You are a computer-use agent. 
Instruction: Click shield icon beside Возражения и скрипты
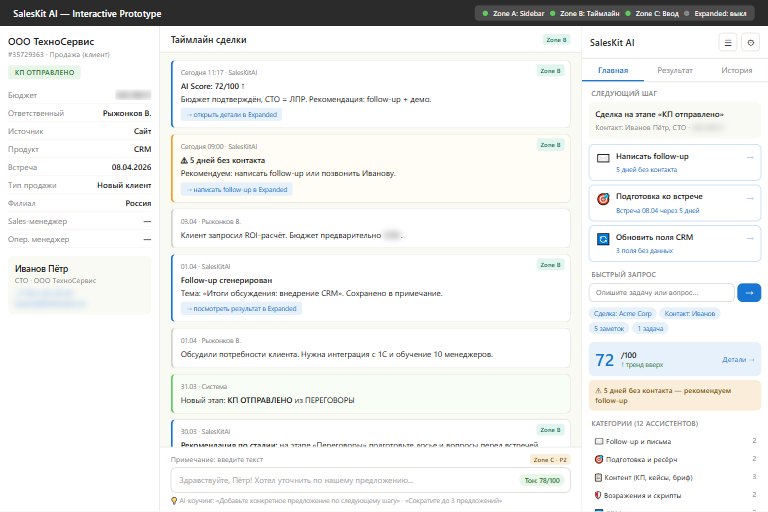[x=598, y=495]
